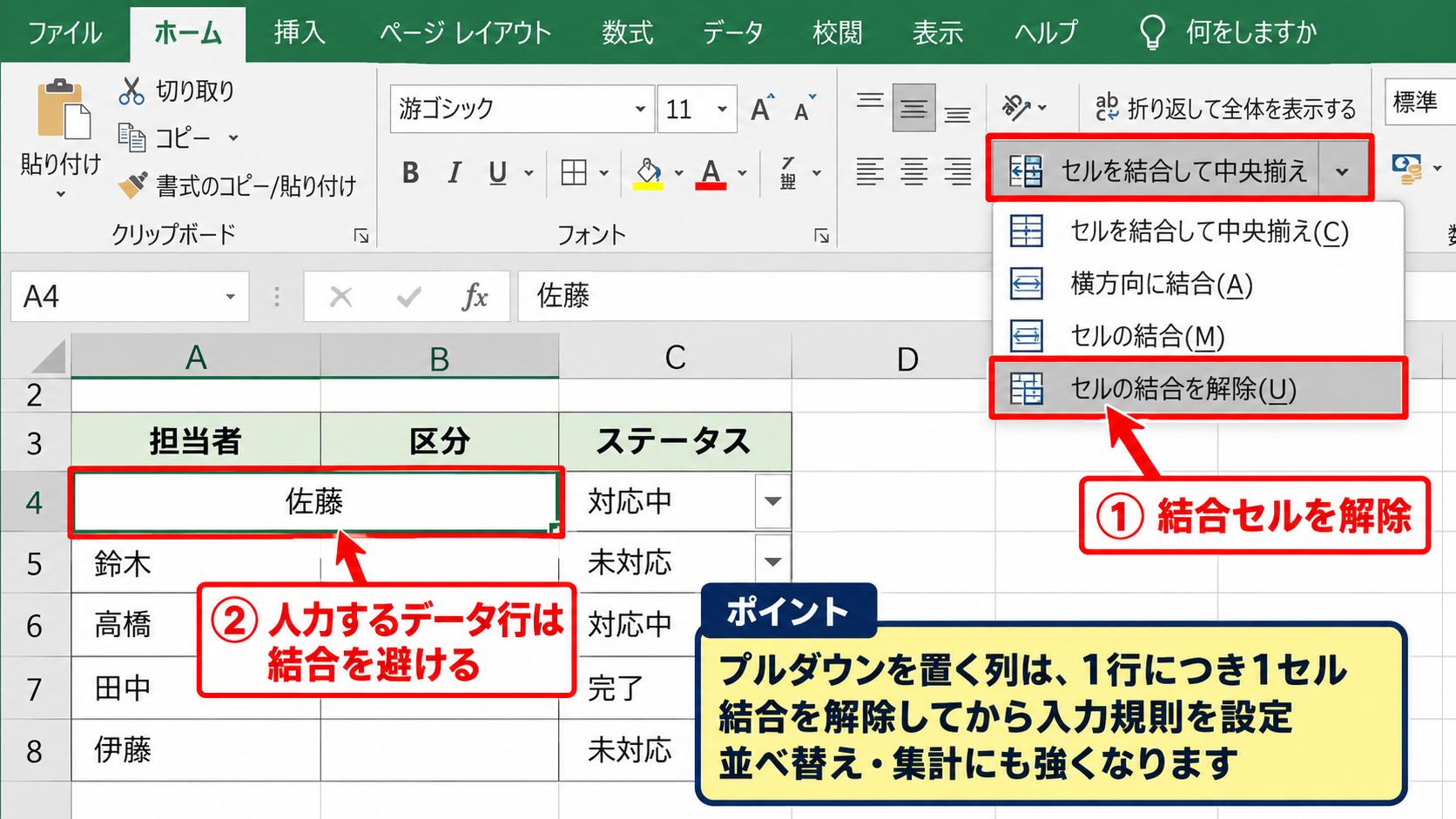Click the Paste clipboard icon
Viewport: 1456px width, 819px height.
(63, 109)
